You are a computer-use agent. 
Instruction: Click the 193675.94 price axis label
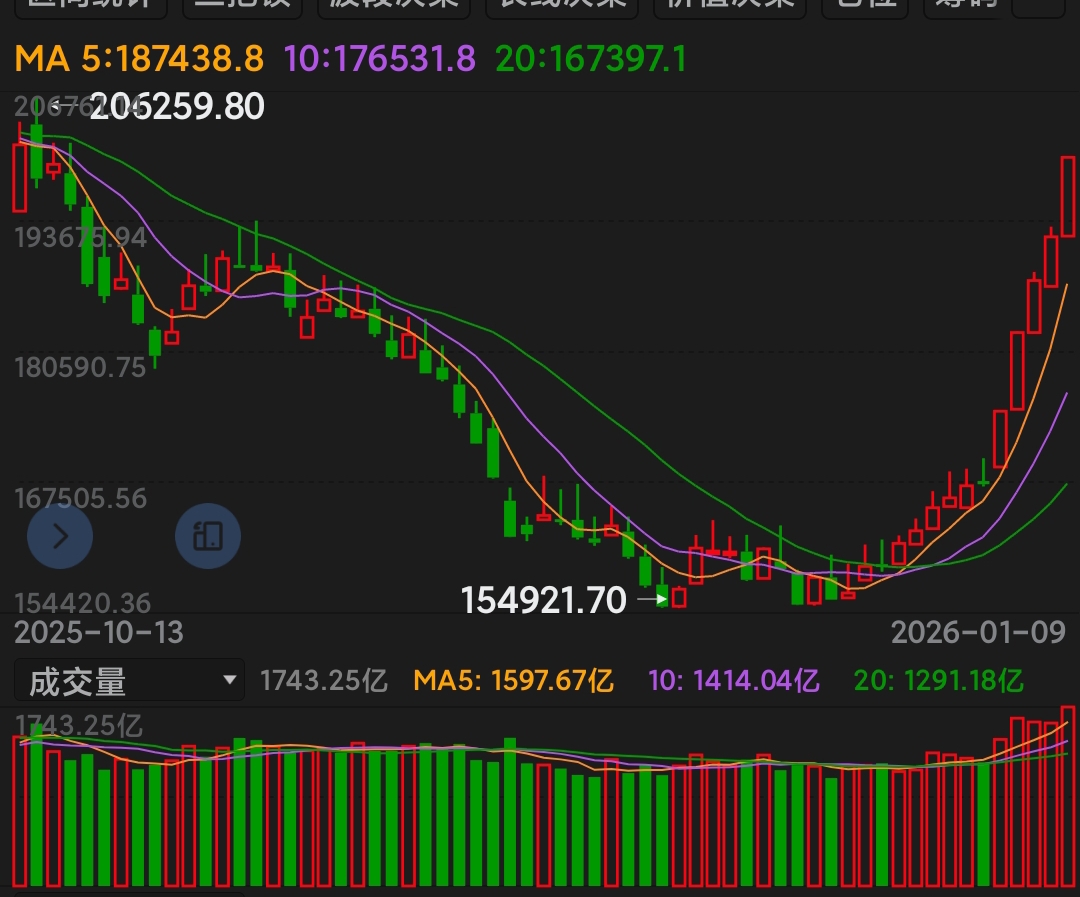tap(81, 238)
